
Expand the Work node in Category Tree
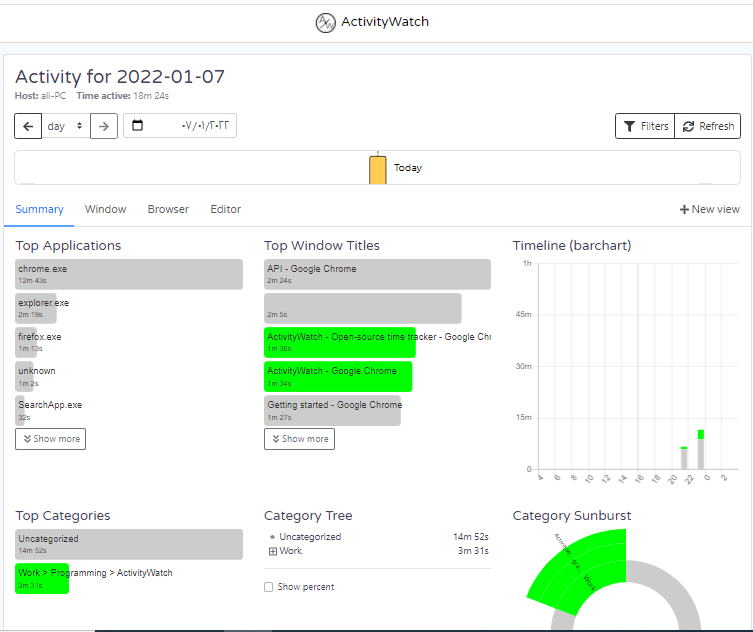click(273, 551)
